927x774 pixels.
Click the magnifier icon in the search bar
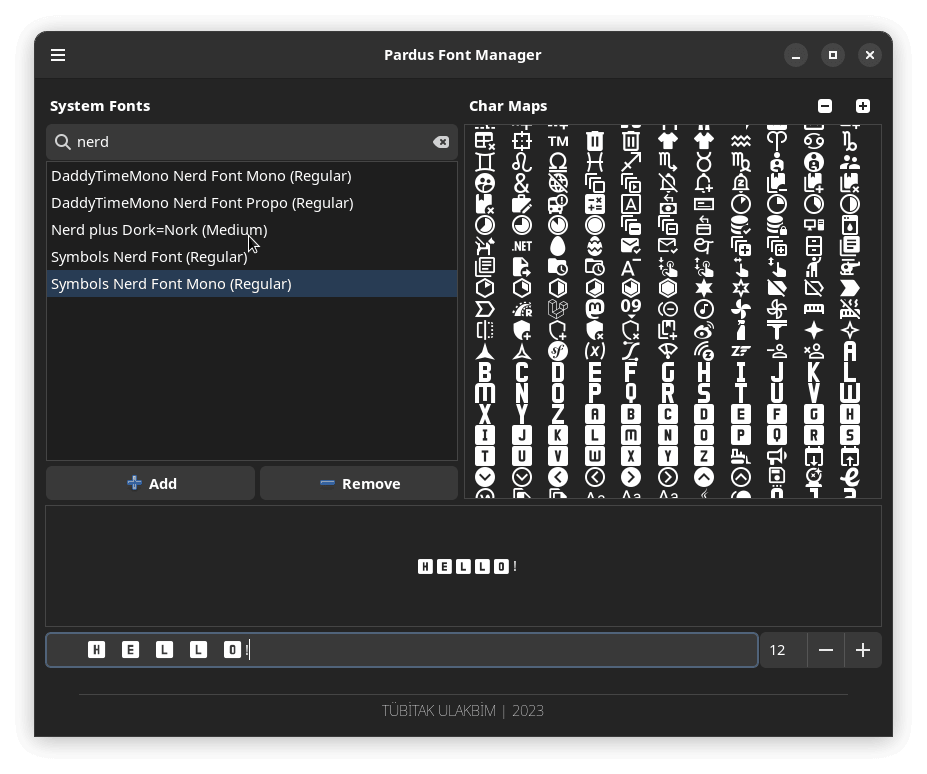[62, 141]
